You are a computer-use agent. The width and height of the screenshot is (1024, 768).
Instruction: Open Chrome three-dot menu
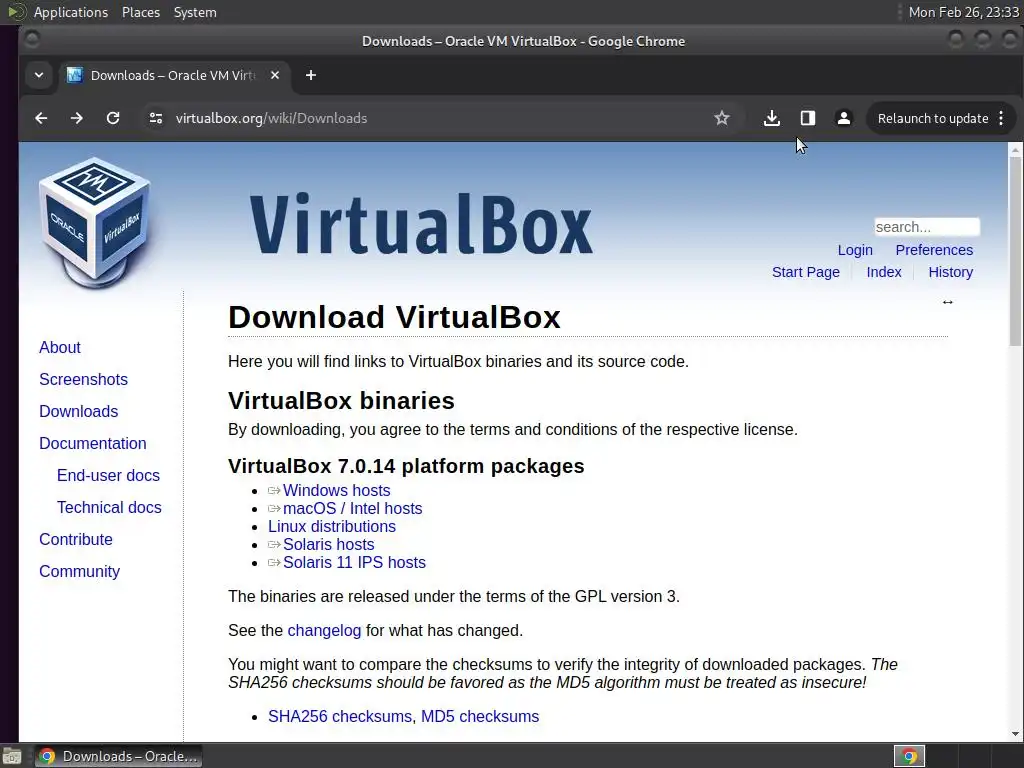click(x=1001, y=118)
